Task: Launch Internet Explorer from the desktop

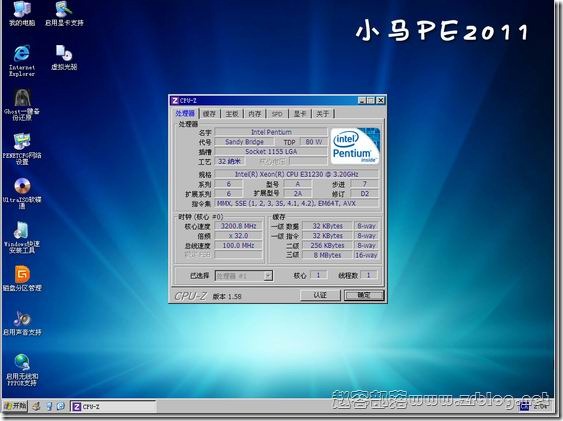Action: 22,60
